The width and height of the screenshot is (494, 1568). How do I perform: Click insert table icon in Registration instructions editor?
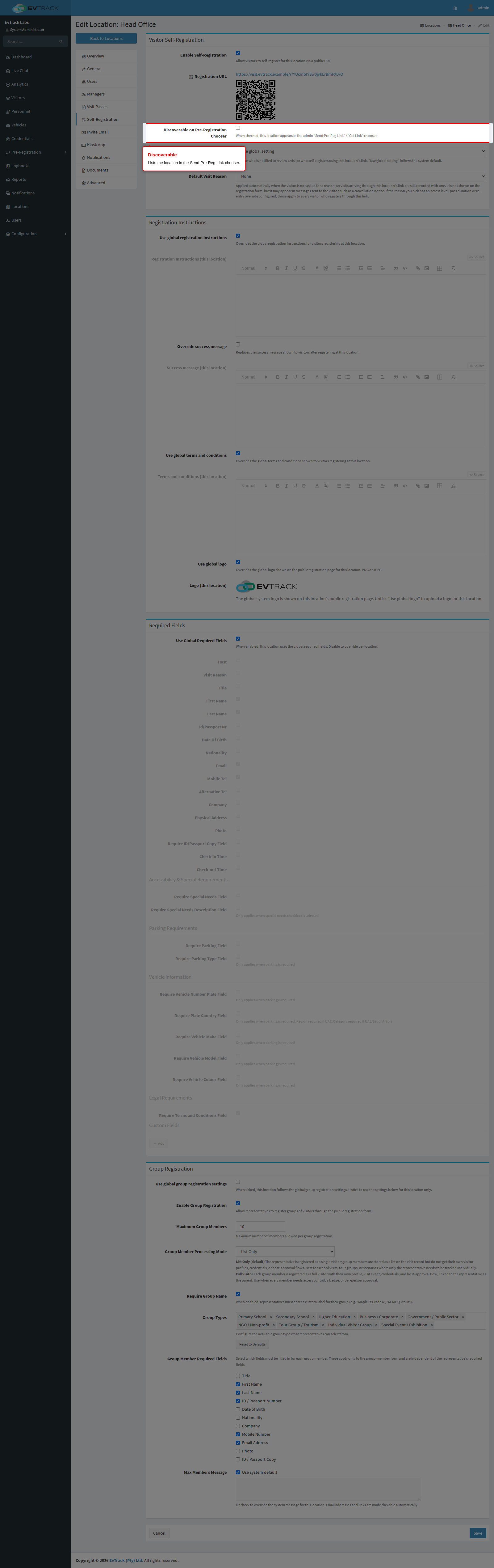[x=439, y=269]
